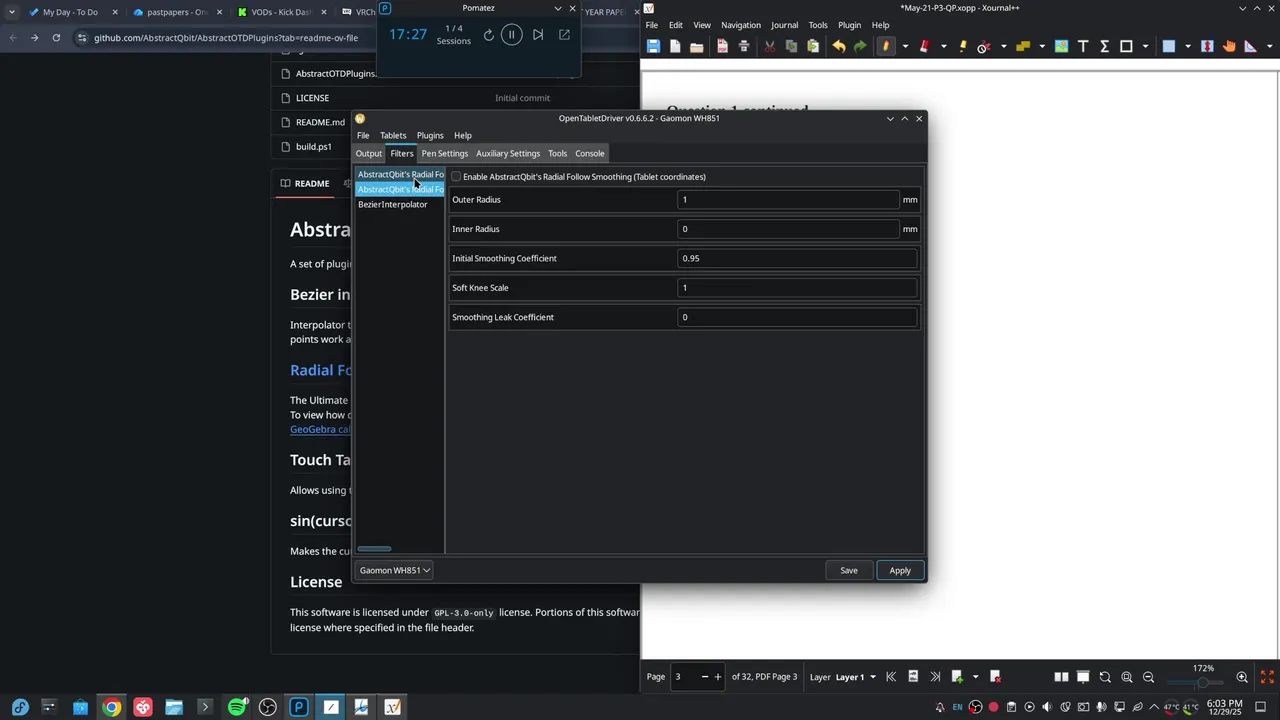The height and width of the screenshot is (720, 1280).
Task: Select the setsquare tool in Xournal++
Action: click(1250, 46)
